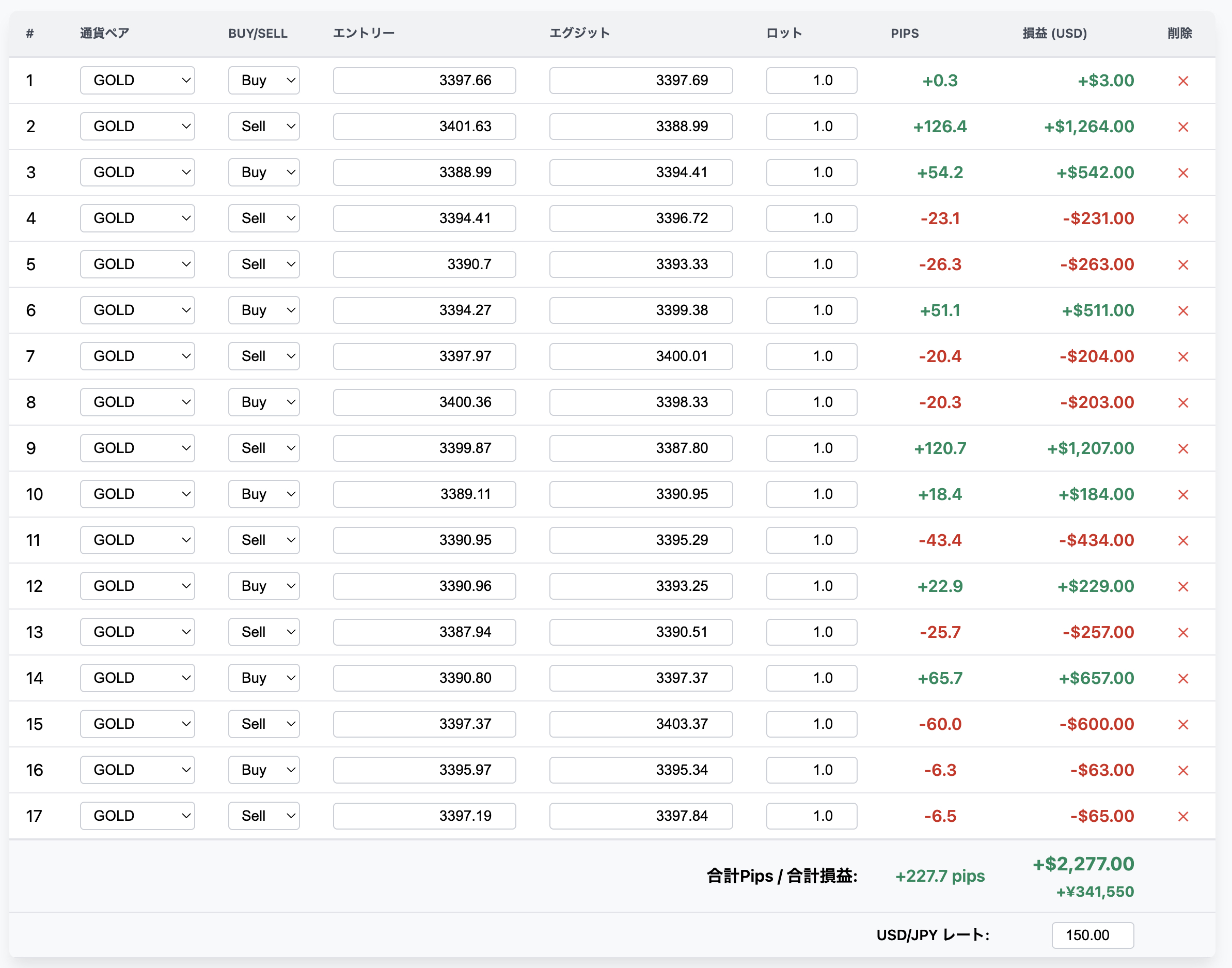Edit the USD/JPY rate field 150.00

pyautogui.click(x=1092, y=935)
